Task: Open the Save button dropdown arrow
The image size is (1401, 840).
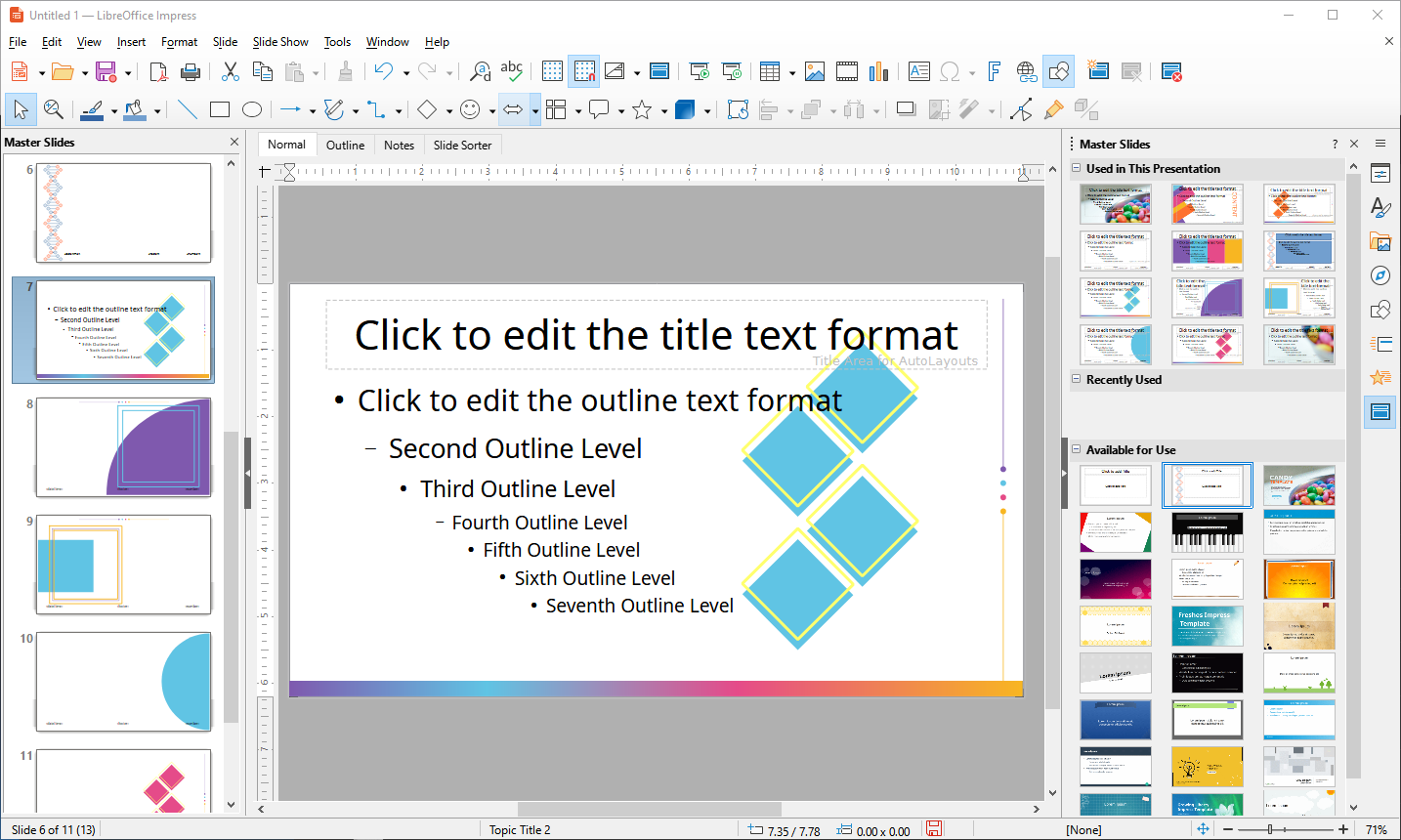Action: coord(127,72)
